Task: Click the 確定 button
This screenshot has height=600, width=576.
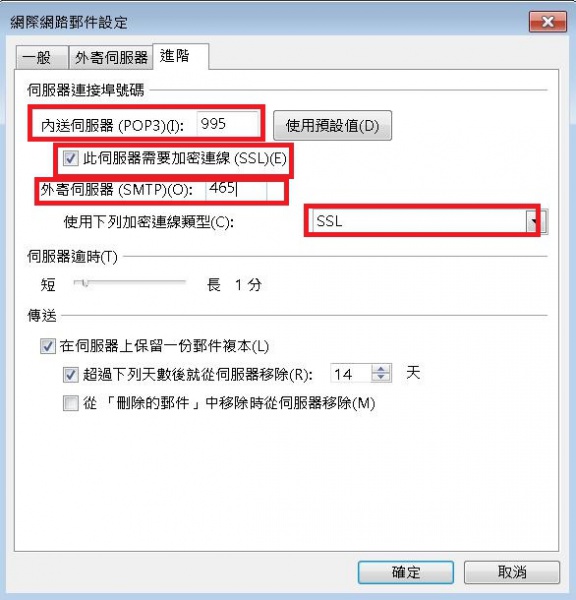Action: 406,572
